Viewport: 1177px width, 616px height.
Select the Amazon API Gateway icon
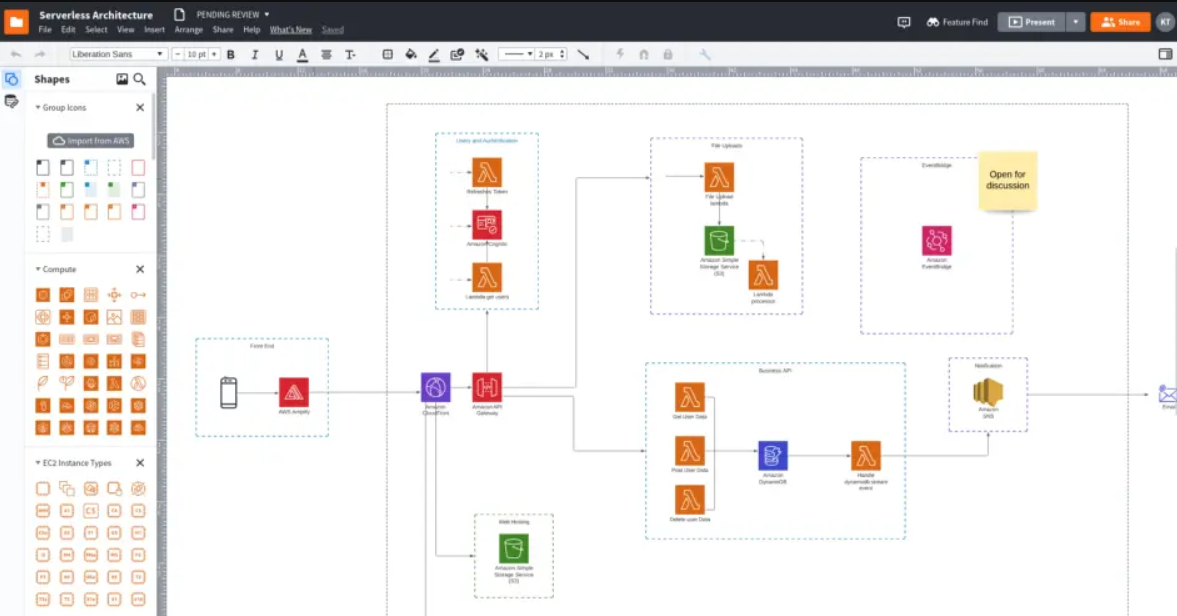click(x=486, y=388)
